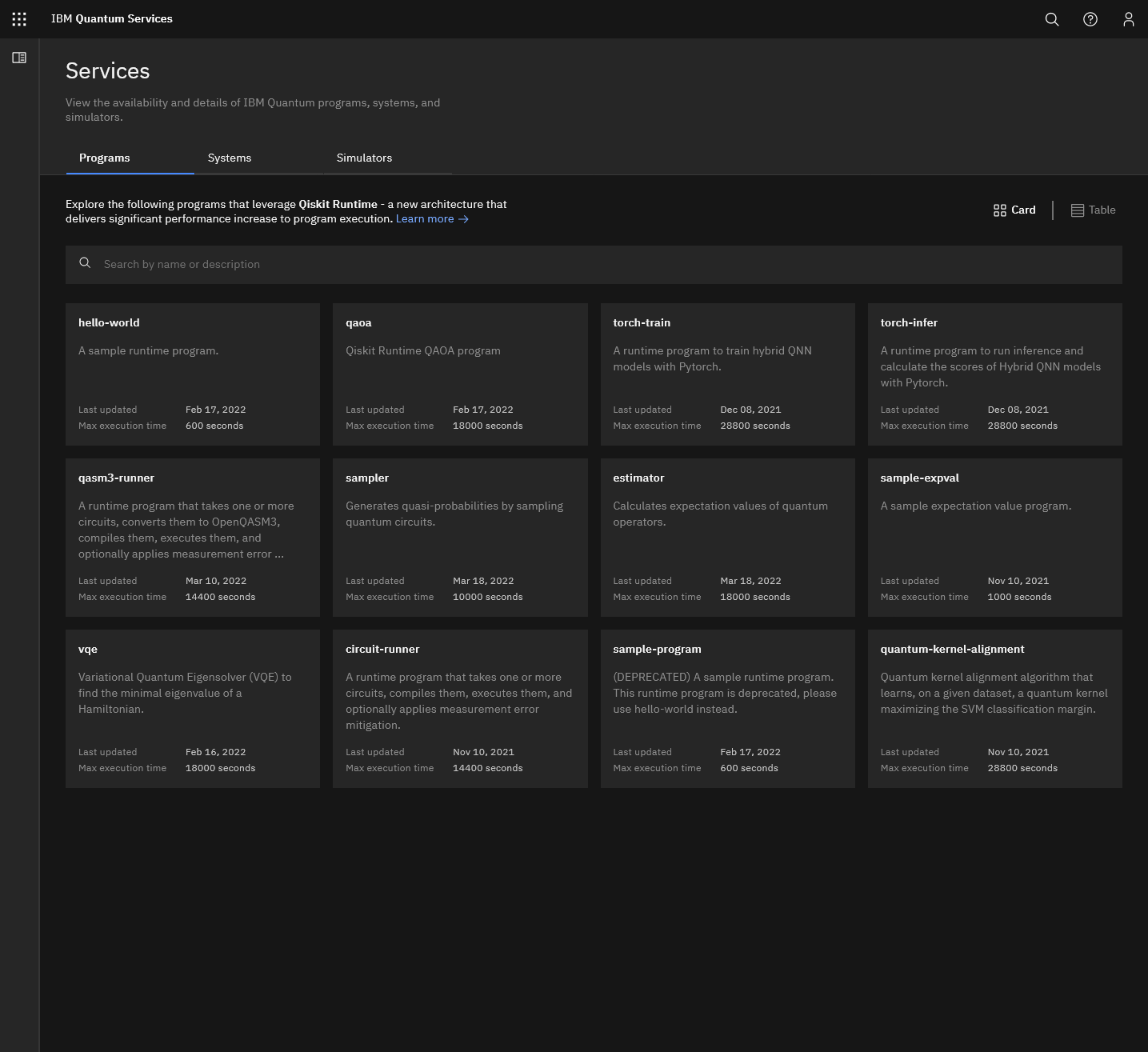Open the hello-world program card
The width and height of the screenshot is (1148, 1052).
click(193, 374)
